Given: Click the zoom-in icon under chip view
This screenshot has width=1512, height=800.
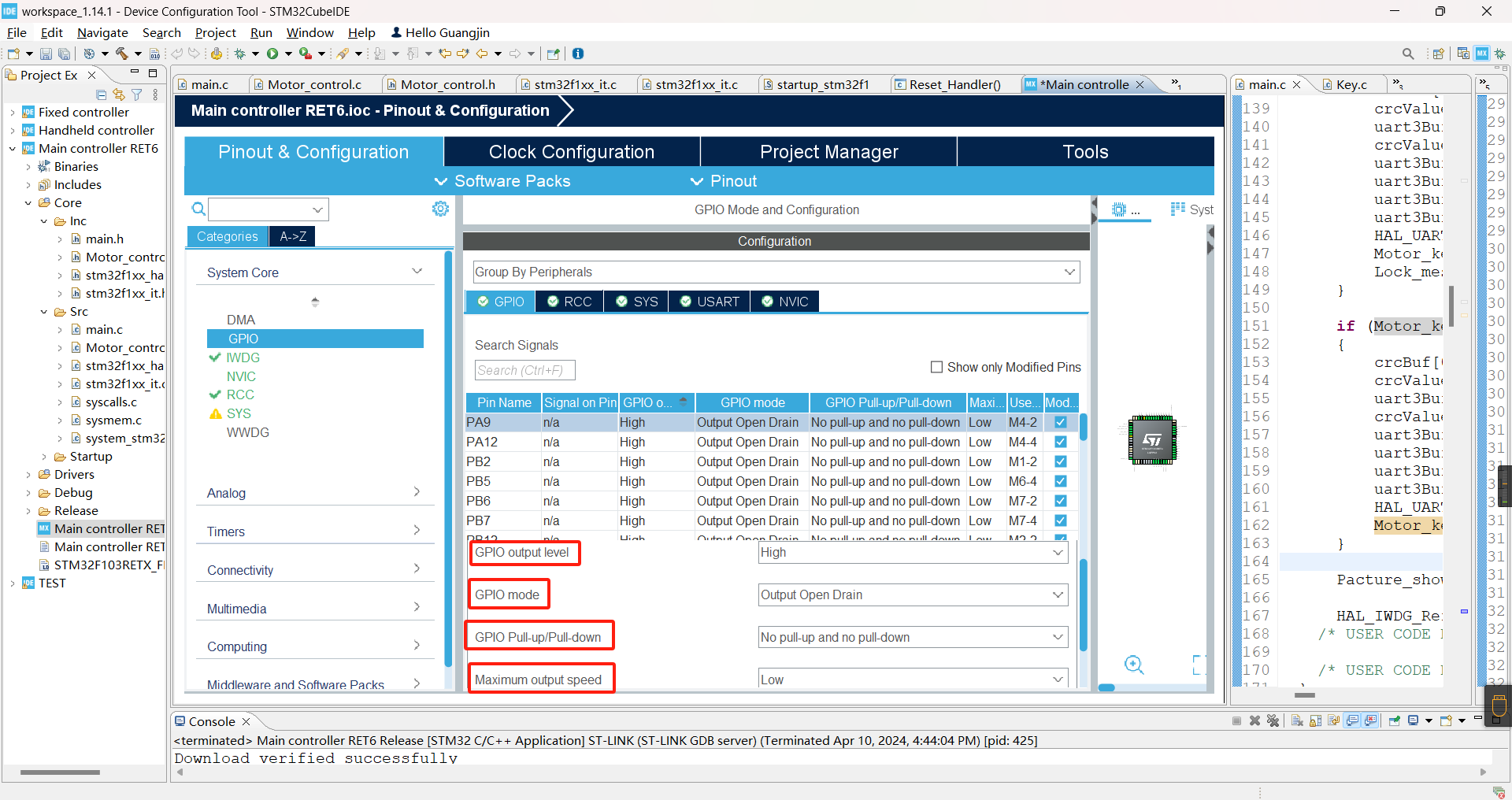Looking at the screenshot, I should pyautogui.click(x=1134, y=665).
